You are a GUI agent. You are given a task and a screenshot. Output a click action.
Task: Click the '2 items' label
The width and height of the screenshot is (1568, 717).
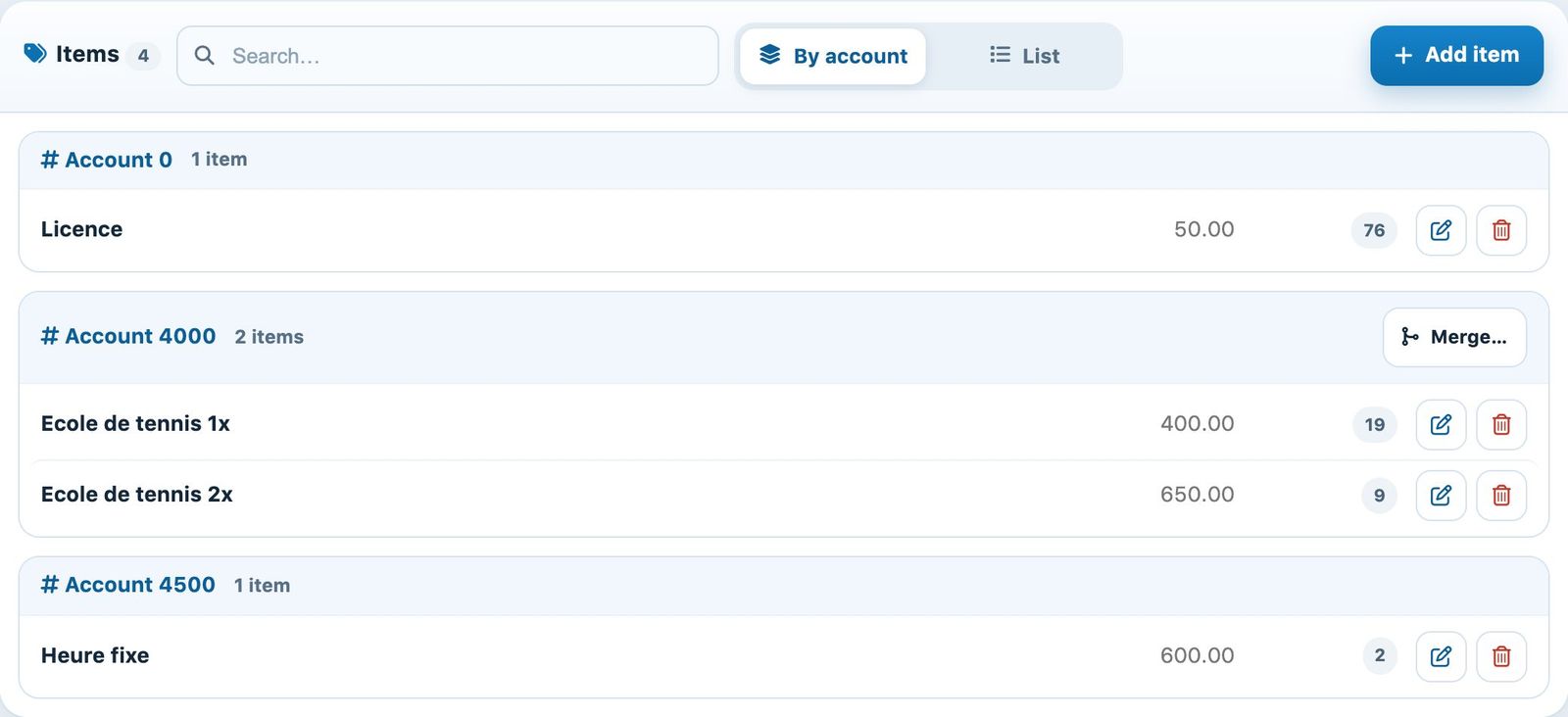point(269,337)
